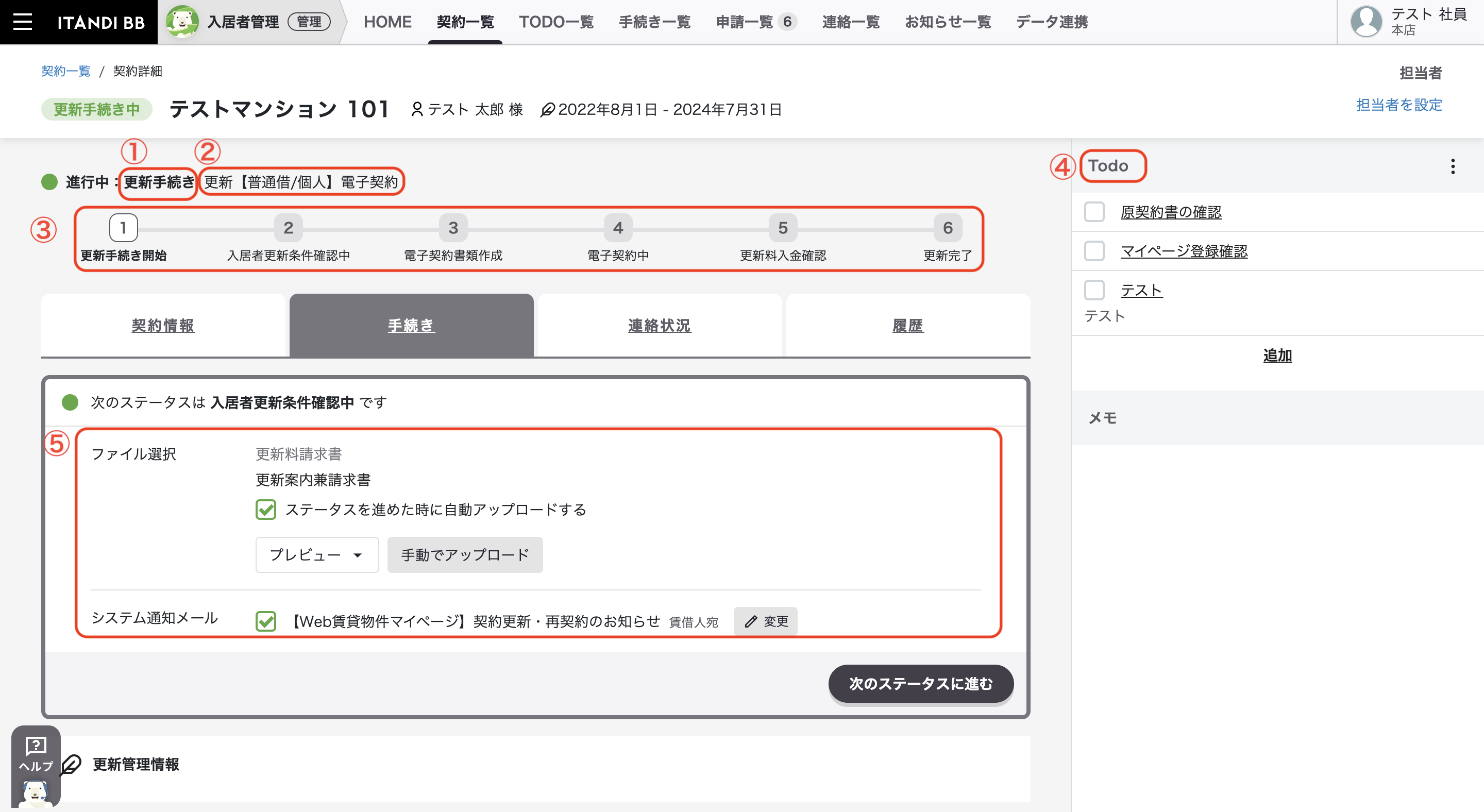The width and height of the screenshot is (1484, 812).
Task: Open 連絡一覧 in top navigation
Action: (850, 22)
